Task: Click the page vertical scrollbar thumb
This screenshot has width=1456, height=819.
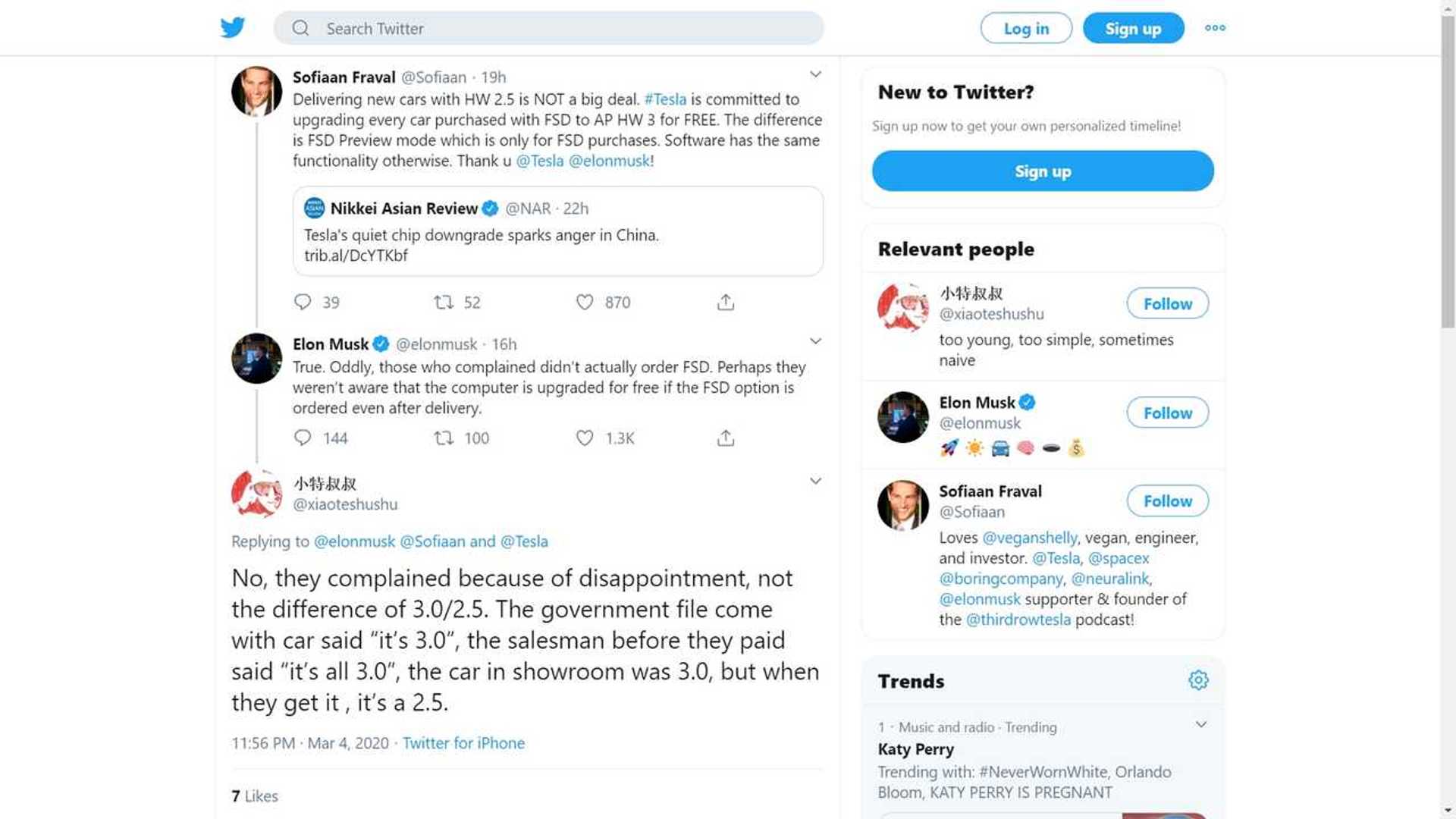Action: (x=1448, y=174)
